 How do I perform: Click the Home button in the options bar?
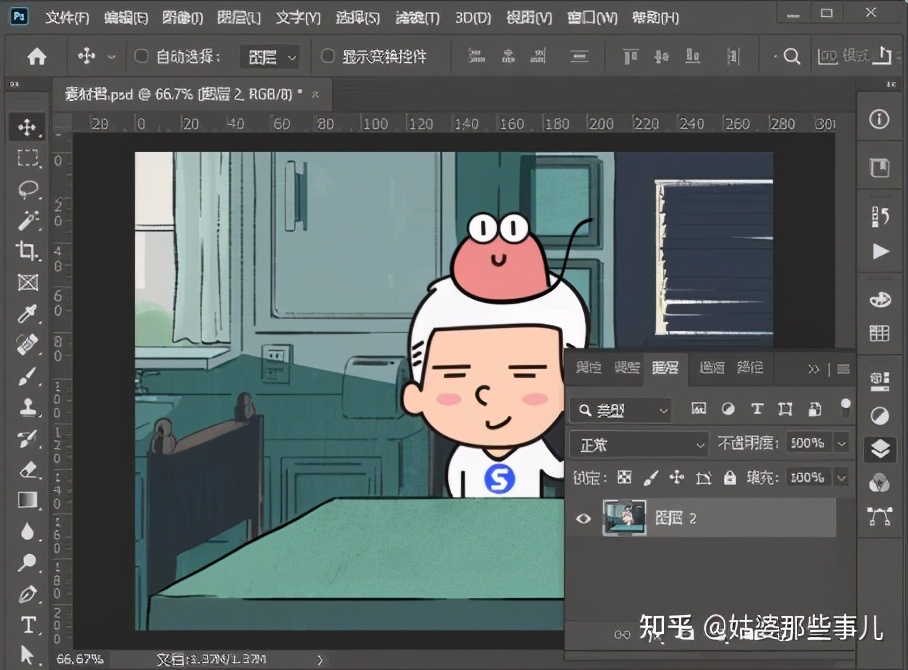[36, 56]
